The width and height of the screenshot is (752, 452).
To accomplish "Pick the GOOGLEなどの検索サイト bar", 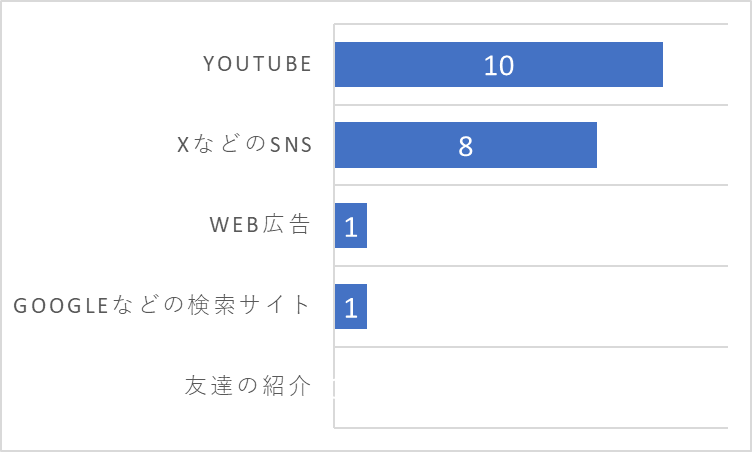I will click(351, 306).
